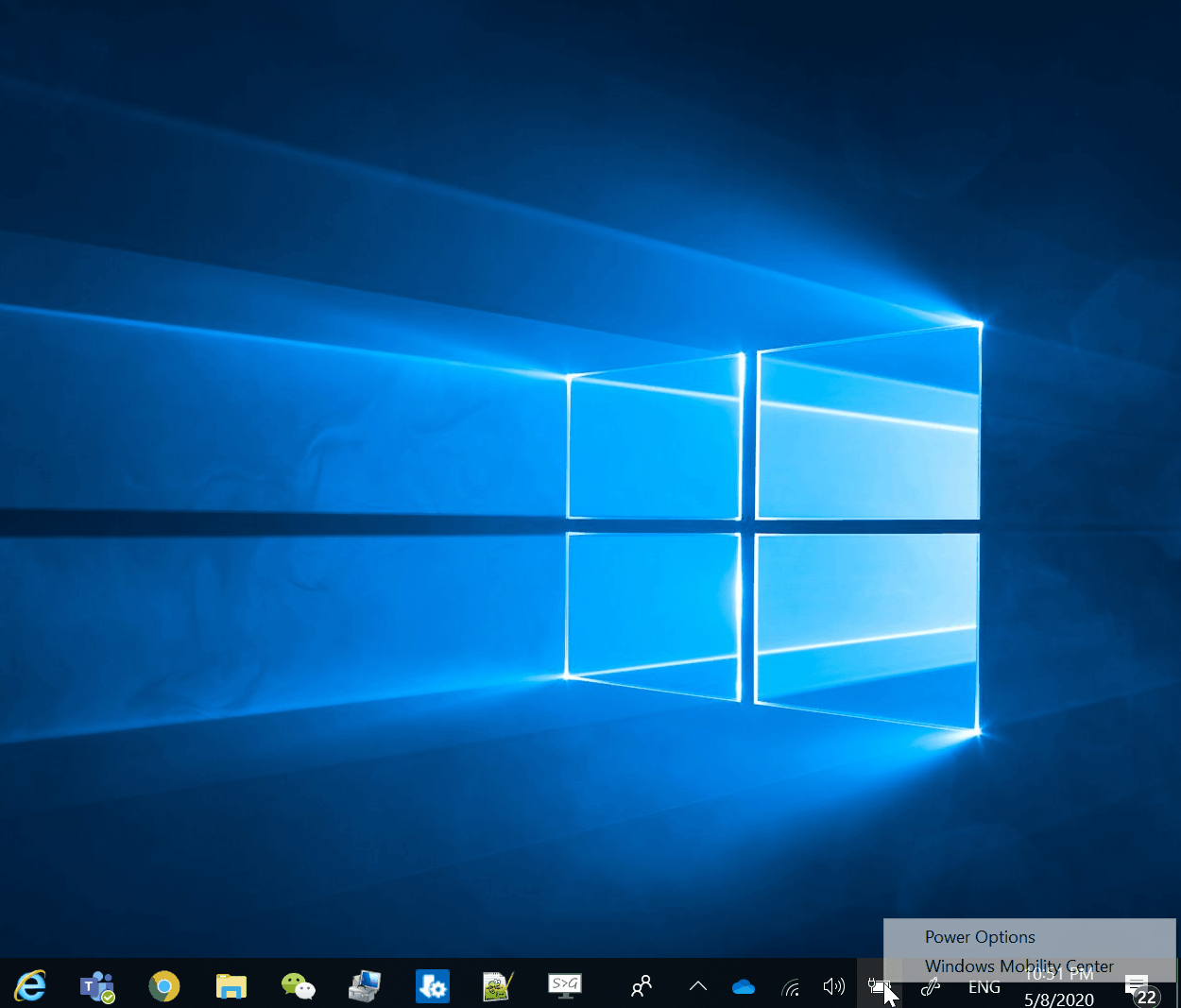Open the People icon on taskbar
Screen dimensions: 1181x1008
click(x=642, y=986)
